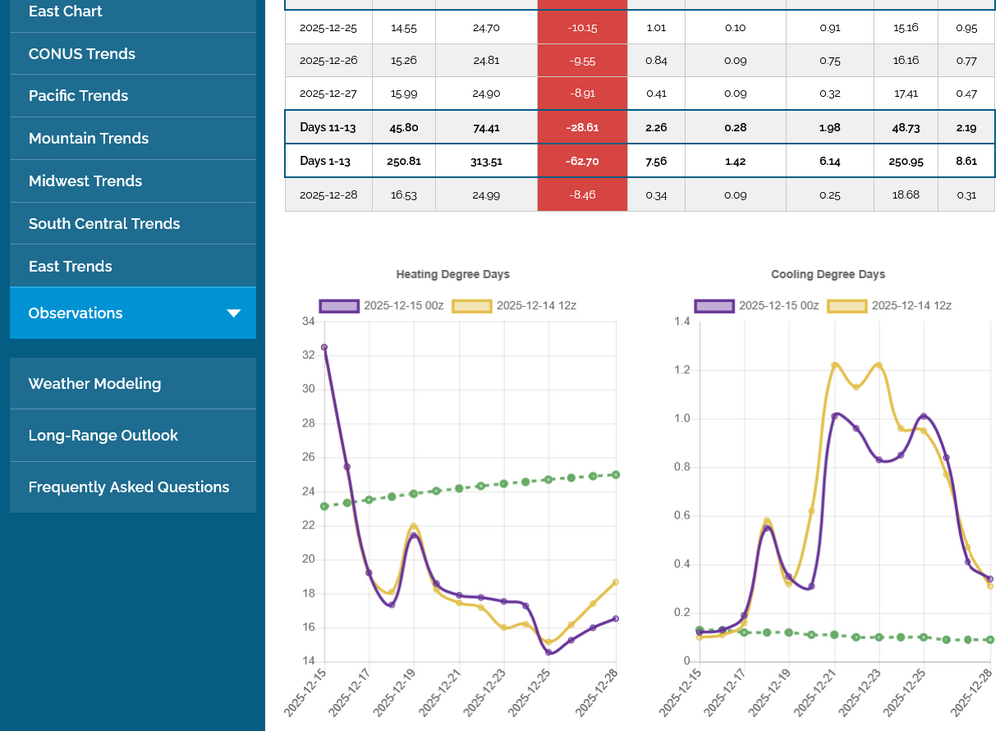Open Frequently Asked Questions

(128, 488)
